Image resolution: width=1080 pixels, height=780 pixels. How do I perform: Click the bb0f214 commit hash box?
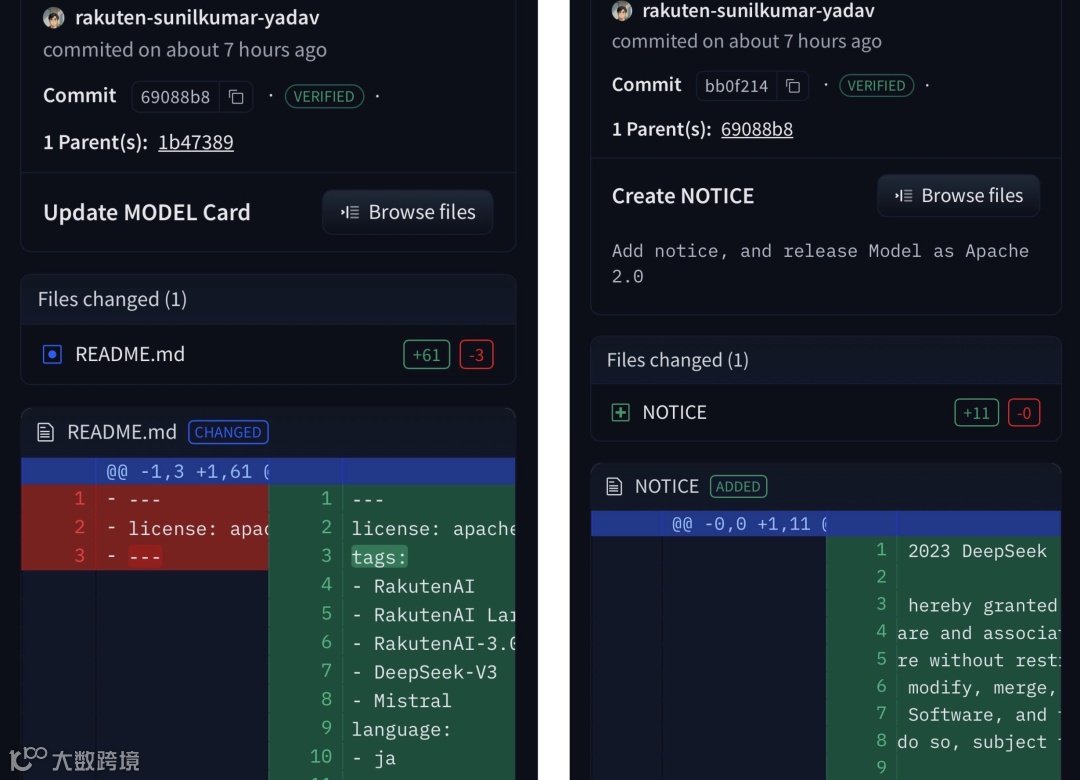[736, 86]
